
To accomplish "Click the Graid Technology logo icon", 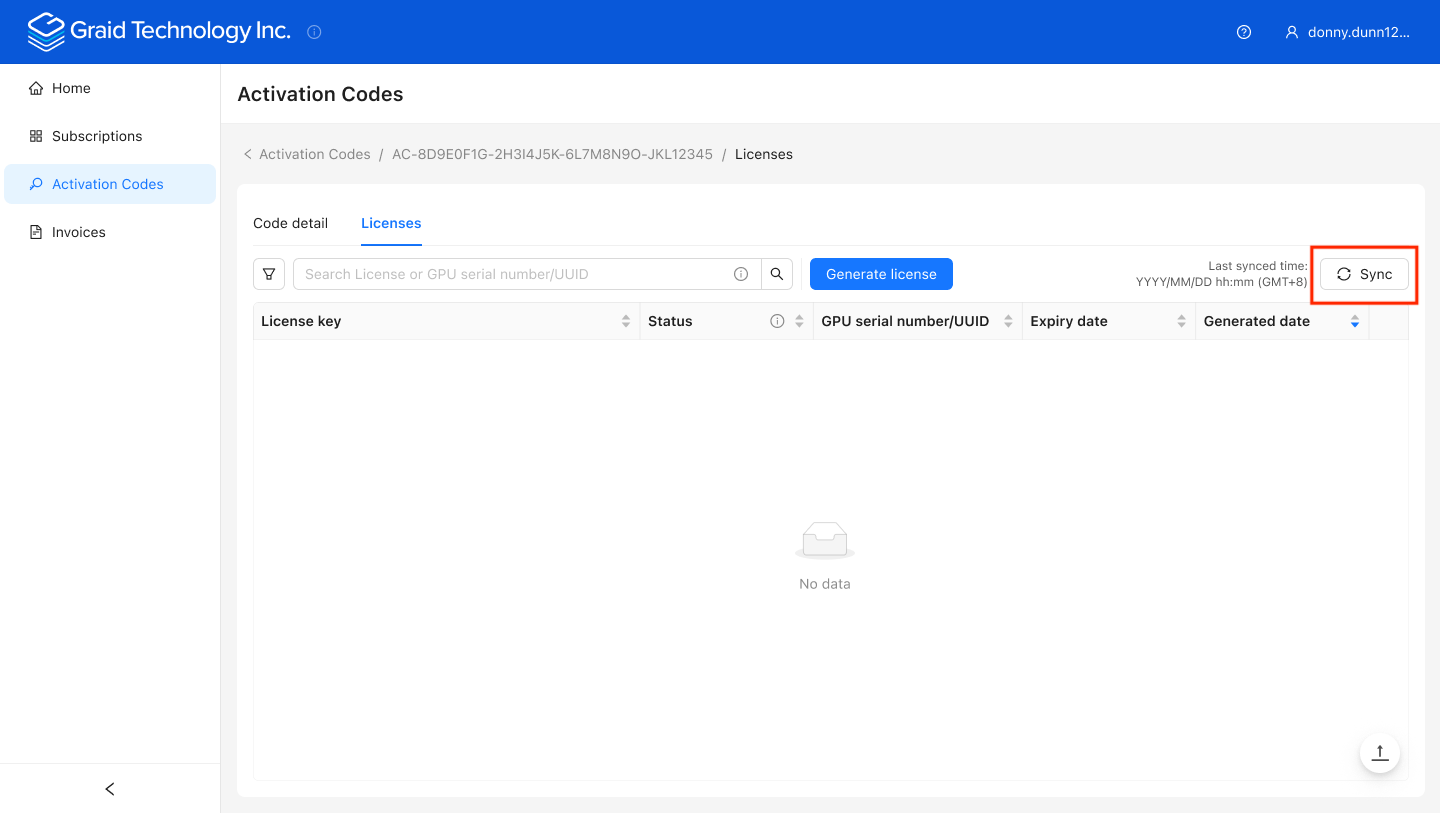I will 46,32.
